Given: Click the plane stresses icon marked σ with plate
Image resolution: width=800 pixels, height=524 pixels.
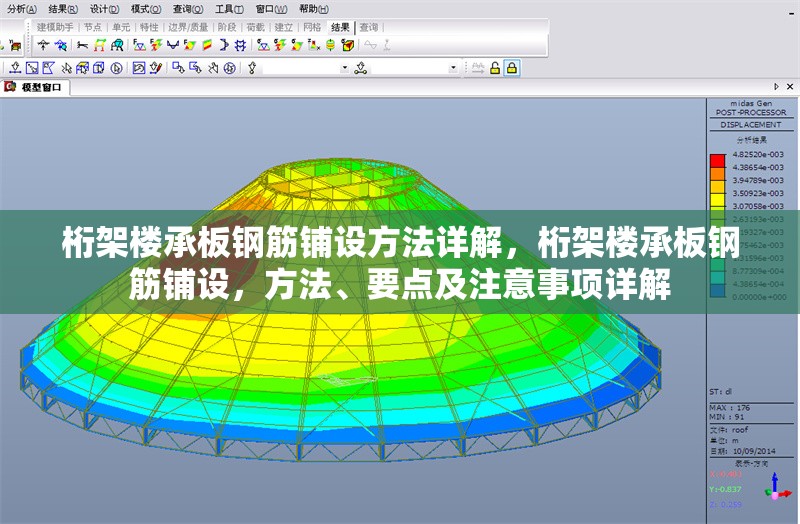Looking at the screenshot, I should 296,45.
